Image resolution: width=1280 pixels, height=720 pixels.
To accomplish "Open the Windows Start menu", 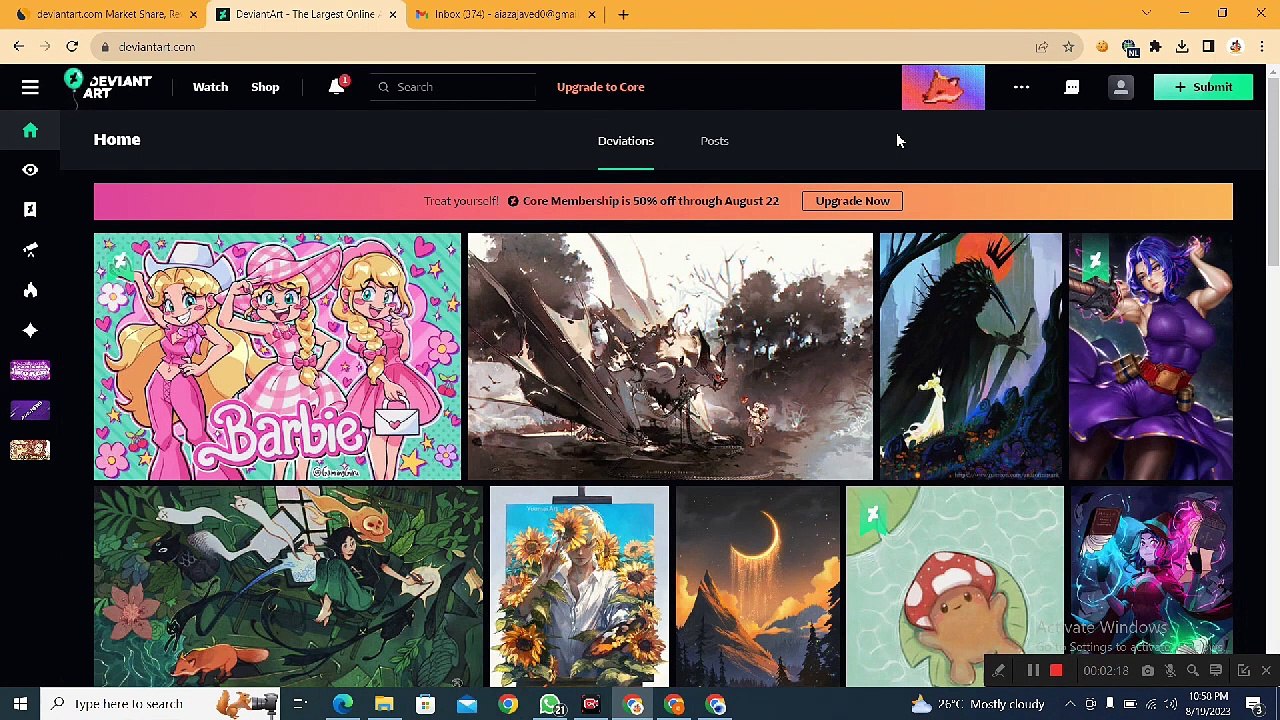I will (20, 704).
